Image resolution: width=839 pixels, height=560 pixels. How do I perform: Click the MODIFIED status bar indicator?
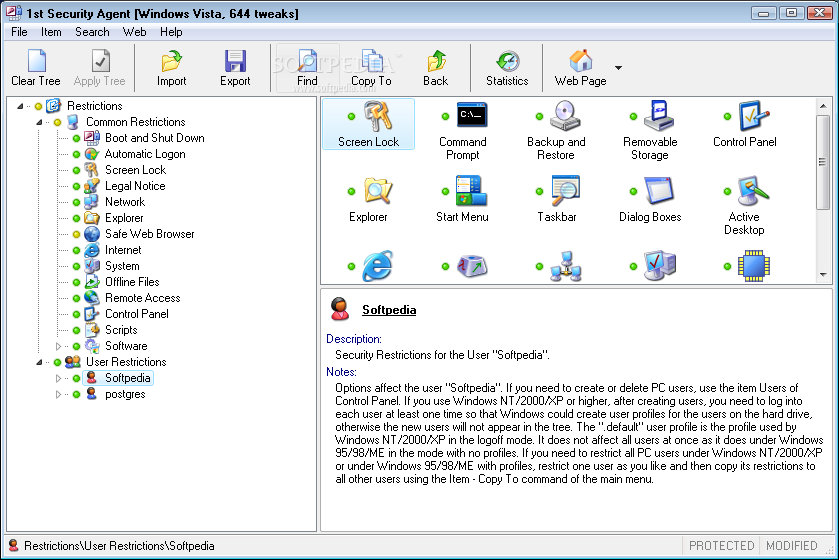click(x=791, y=546)
